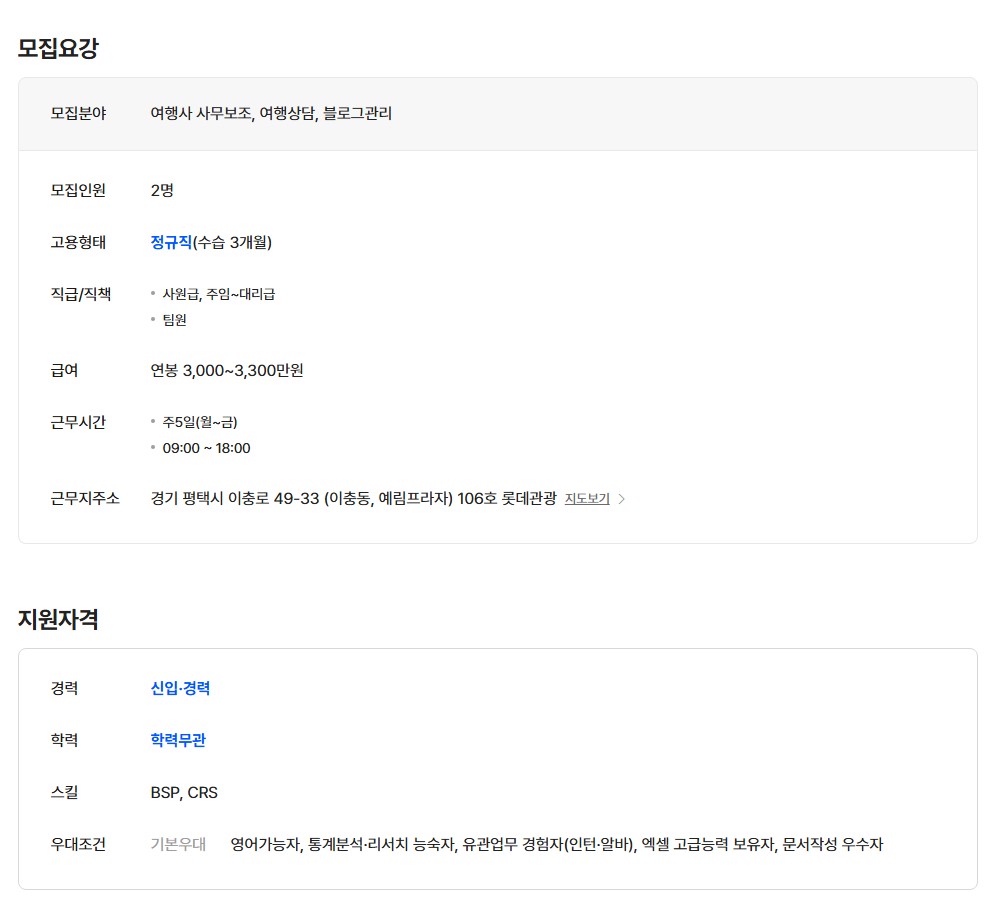Click the 지원자격 section heading

(58, 619)
